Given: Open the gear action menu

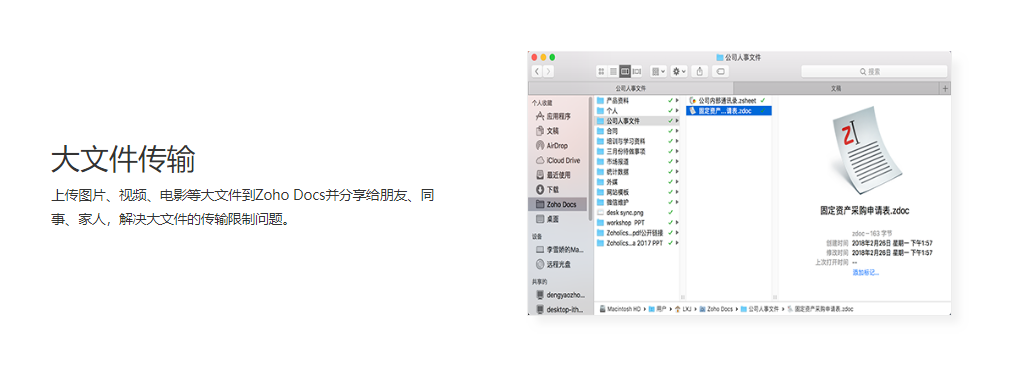Looking at the screenshot, I should click(680, 71).
